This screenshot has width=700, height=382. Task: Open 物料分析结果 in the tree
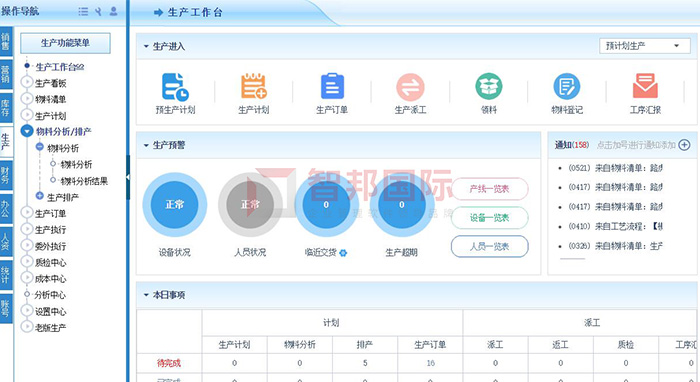[x=84, y=181]
